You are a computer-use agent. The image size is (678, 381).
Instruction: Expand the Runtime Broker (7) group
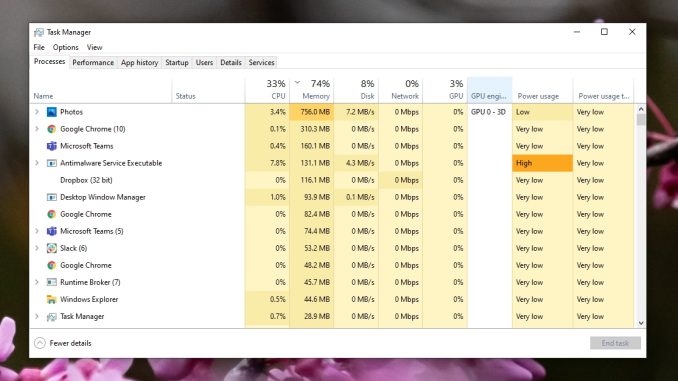[x=37, y=282]
